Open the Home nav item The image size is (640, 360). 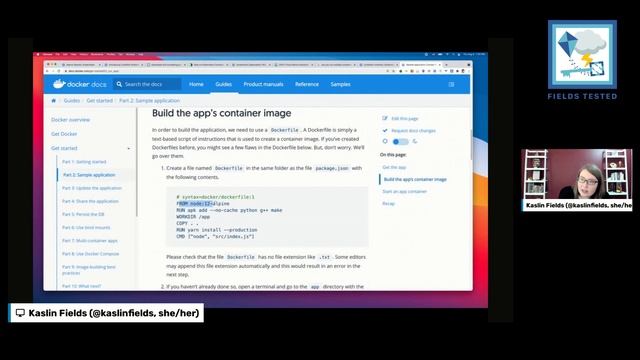coord(196,84)
